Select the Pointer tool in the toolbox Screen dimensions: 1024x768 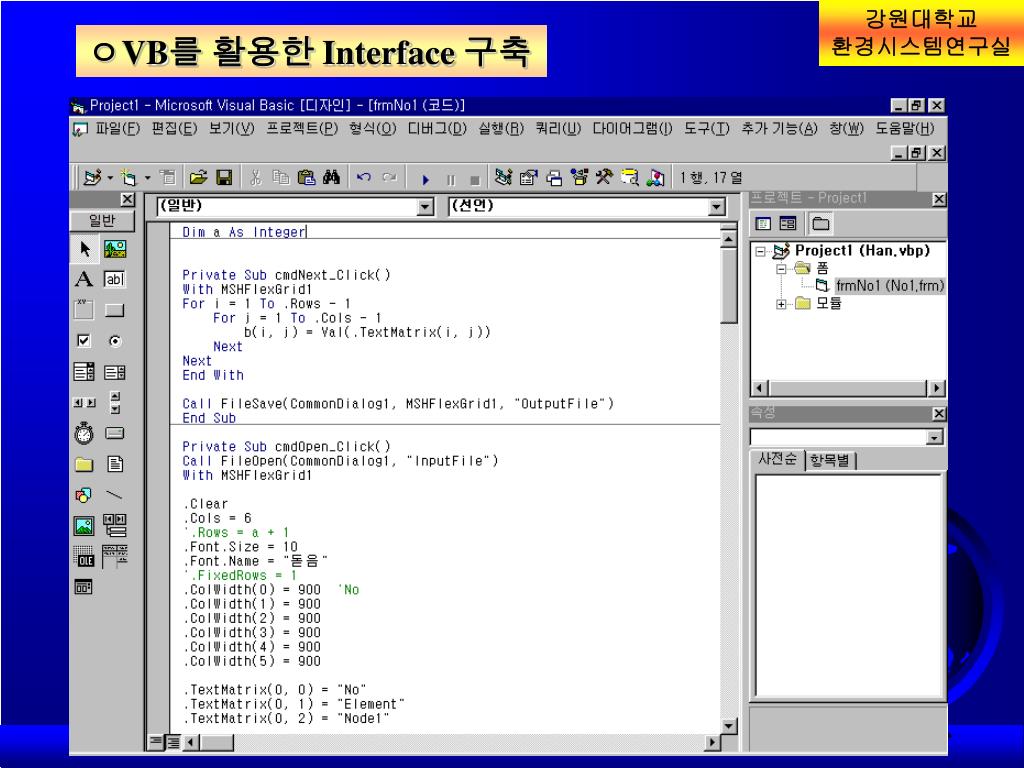85,249
